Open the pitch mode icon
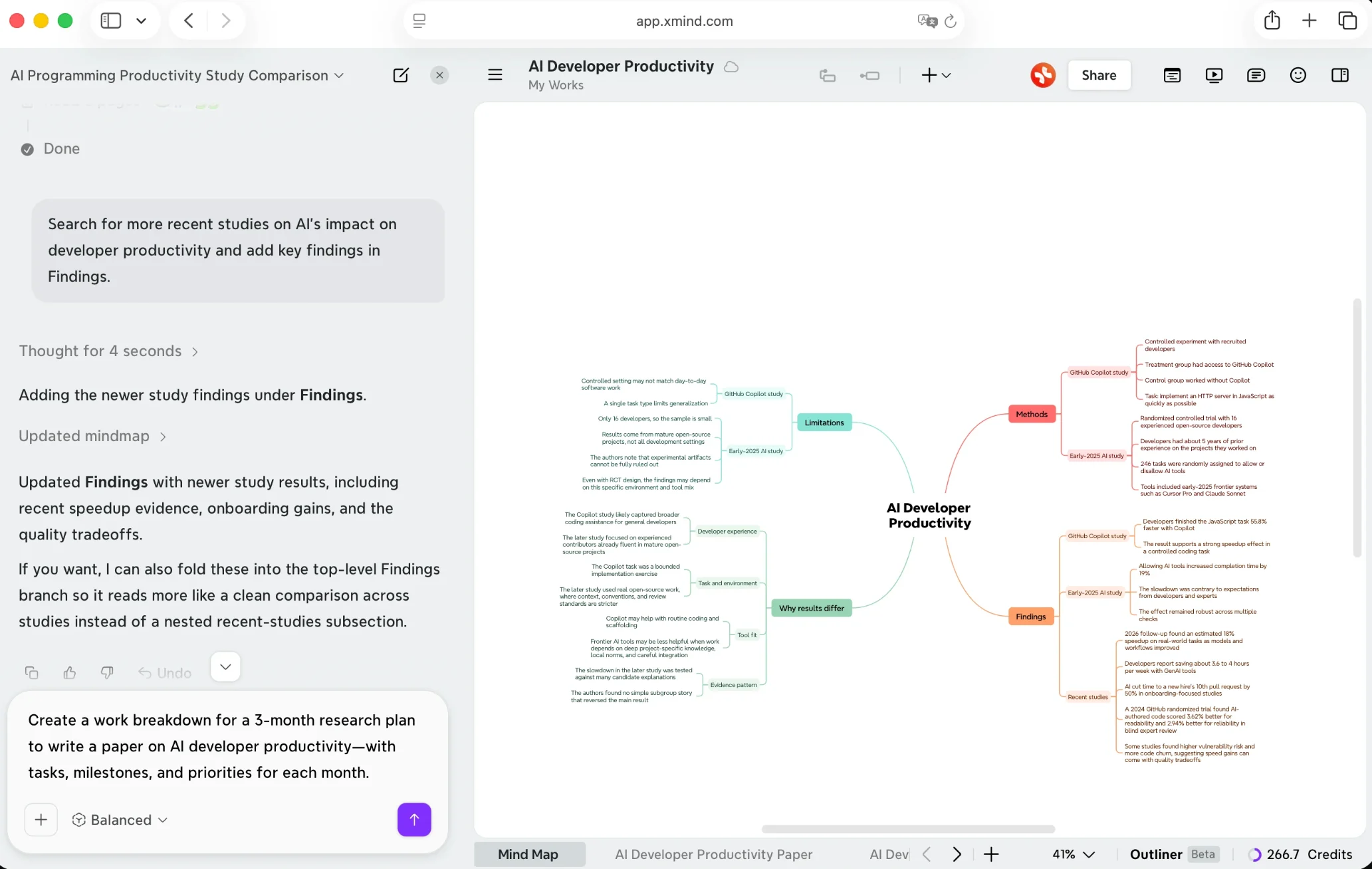This screenshot has height=869, width=1372. tap(1172, 75)
